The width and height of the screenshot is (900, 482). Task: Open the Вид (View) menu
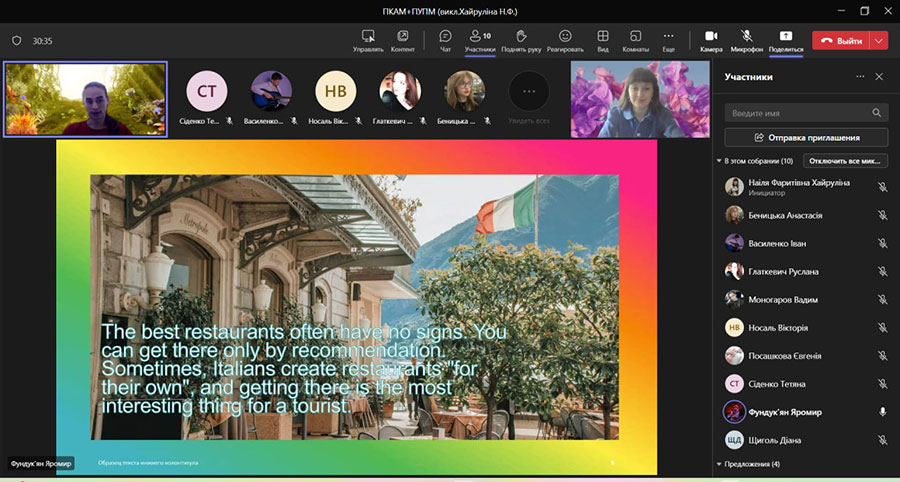[x=603, y=37]
